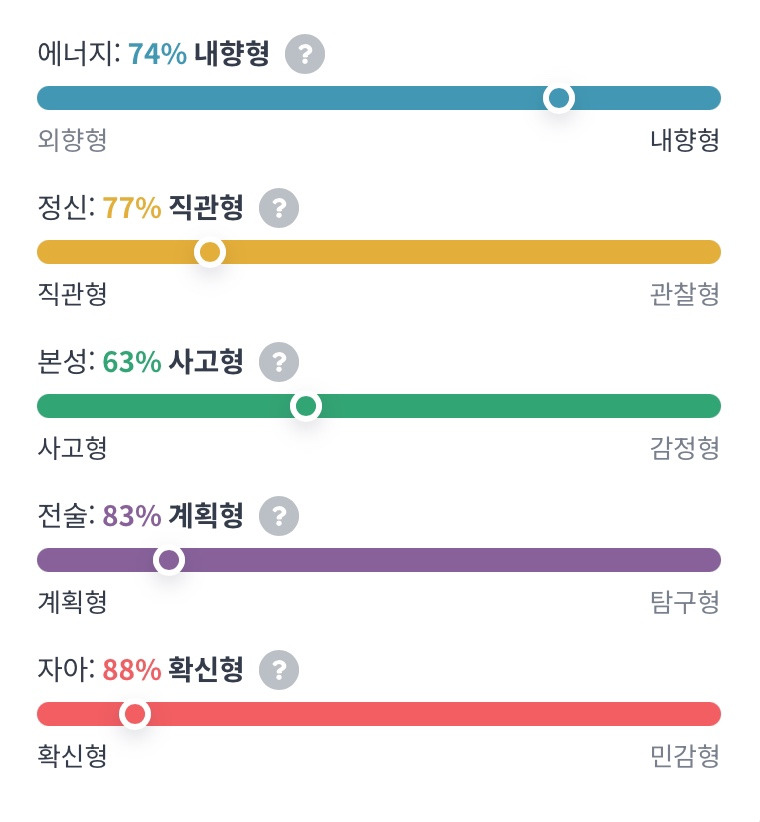Open help icon beside 에너지 내향형
Viewport: 760px width, 822px height.
tap(305, 54)
